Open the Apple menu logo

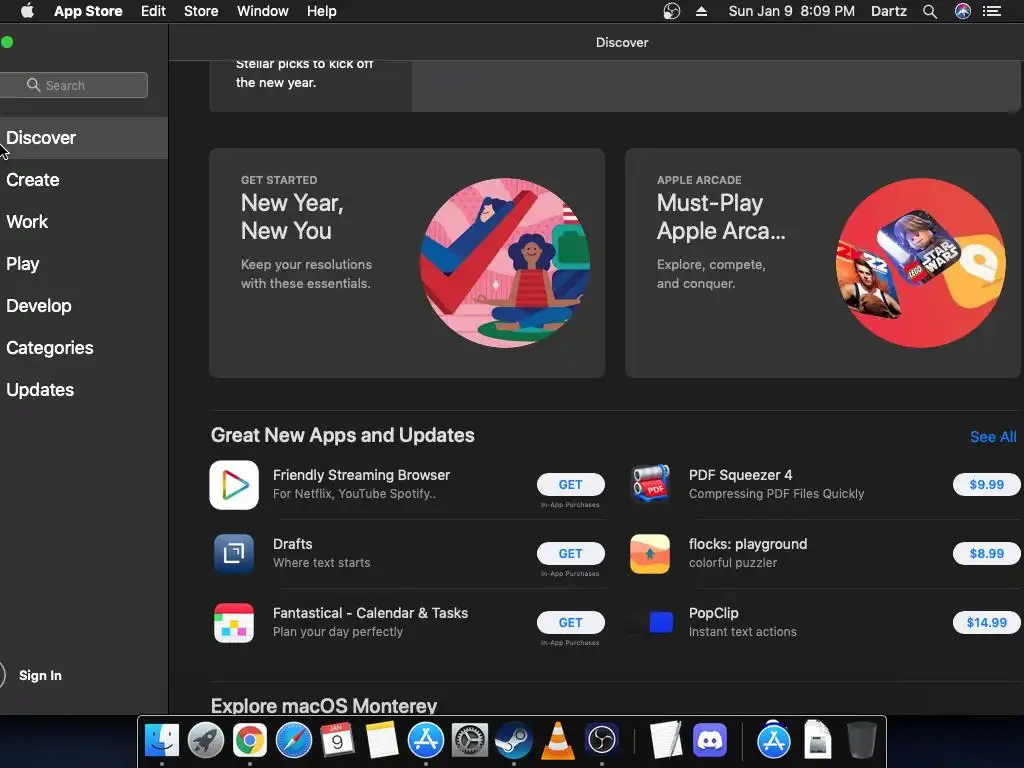pyautogui.click(x=27, y=11)
